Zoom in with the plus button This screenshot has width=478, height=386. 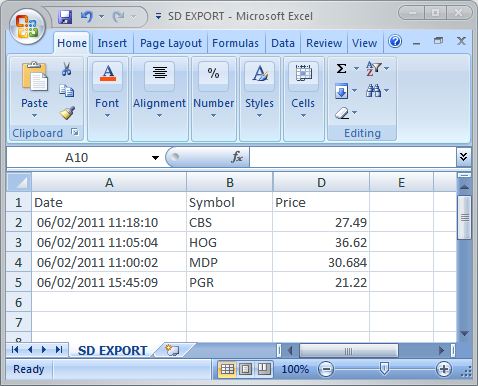click(444, 369)
